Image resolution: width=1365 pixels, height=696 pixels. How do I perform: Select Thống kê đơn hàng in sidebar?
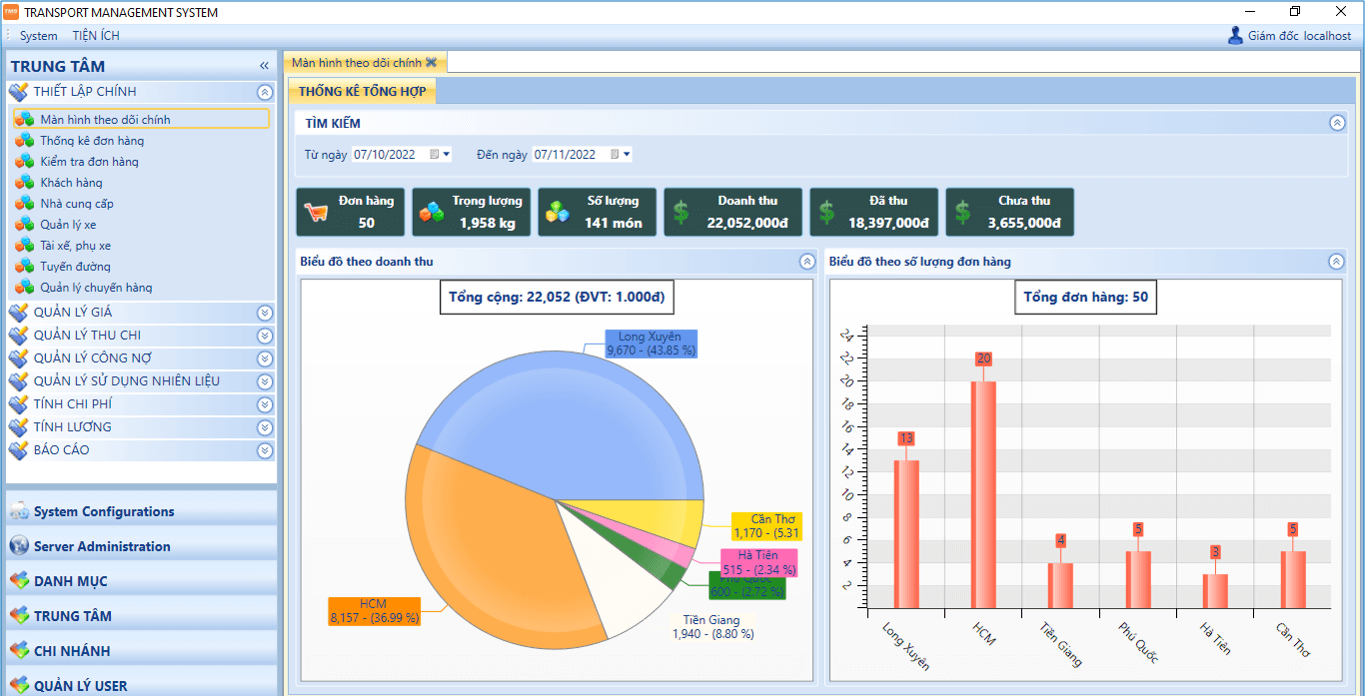[x=92, y=141]
